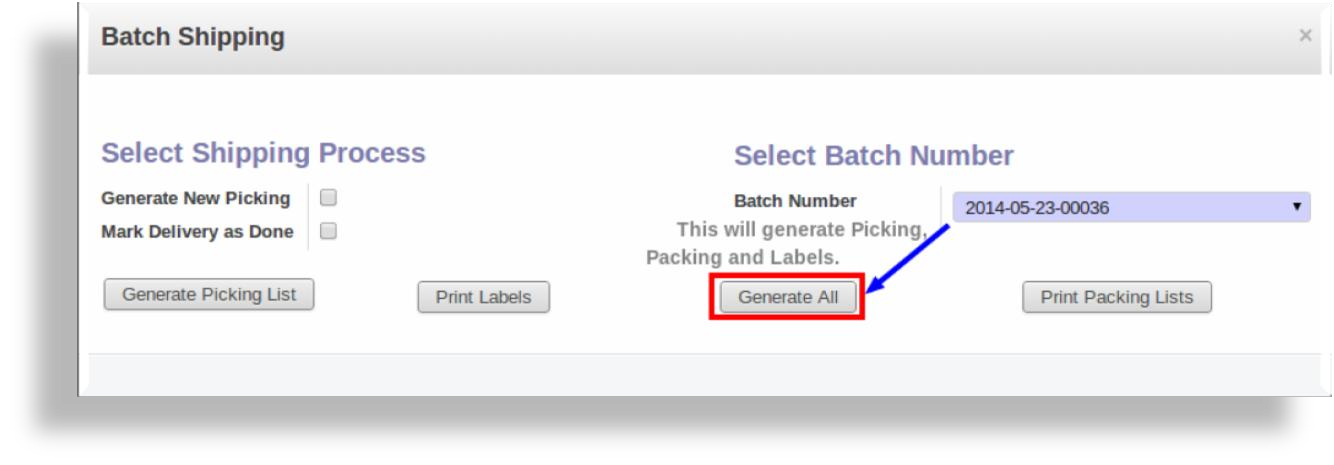The width and height of the screenshot is (1334, 465).
Task: Enable the Generate New Picking checkbox
Action: pyautogui.click(x=327, y=198)
